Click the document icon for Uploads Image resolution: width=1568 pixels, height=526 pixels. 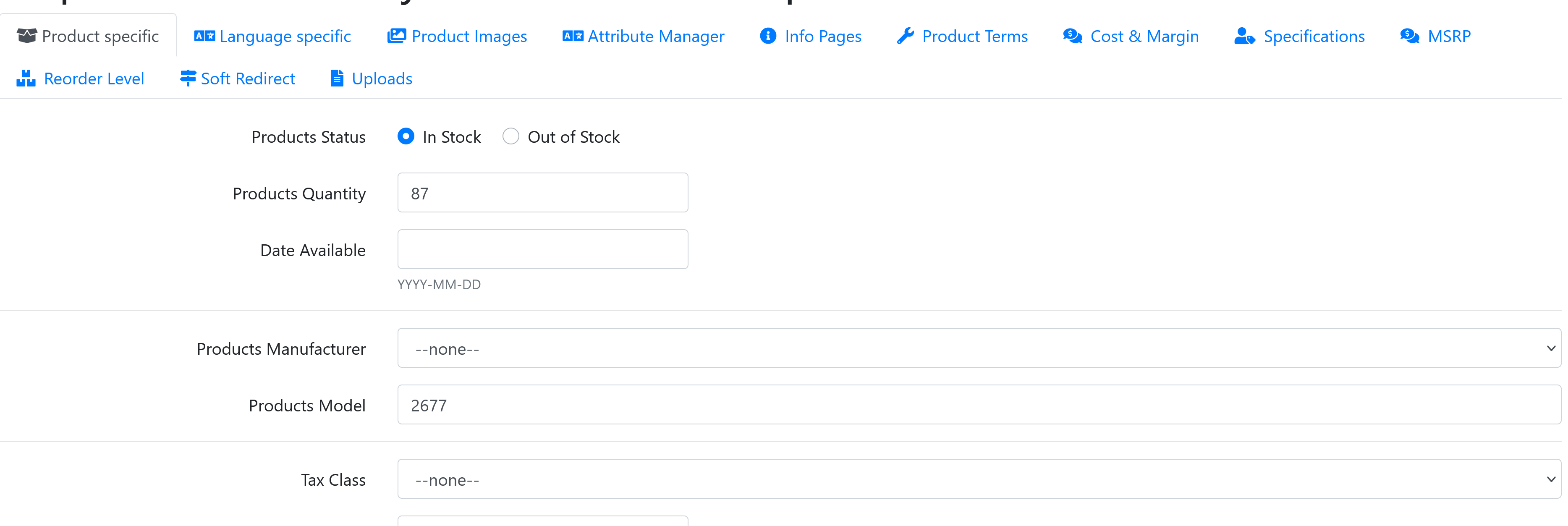pos(337,79)
